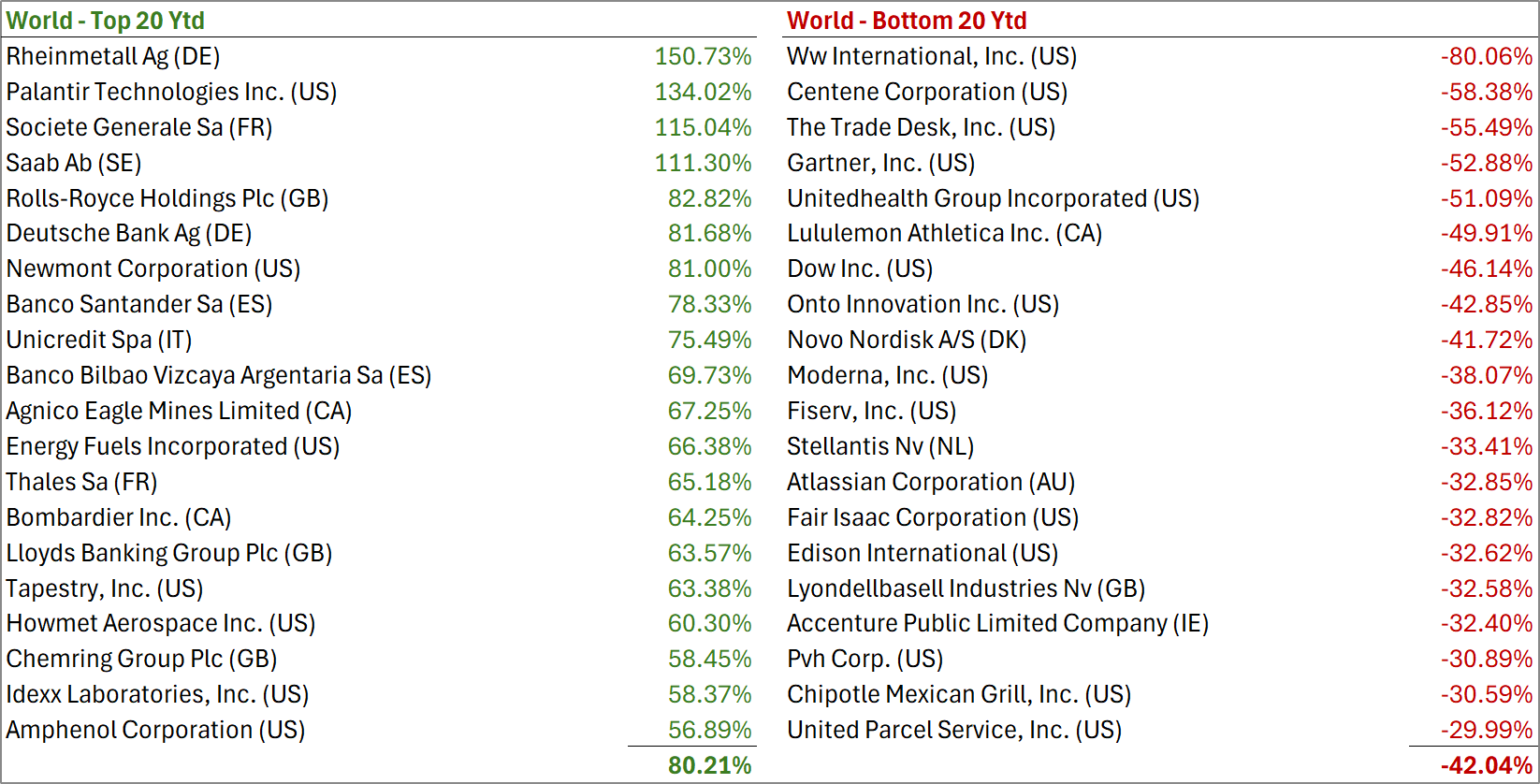Click Idexx Laboratories, Inc. (US) cell
1540x784 pixels.
coord(157,694)
